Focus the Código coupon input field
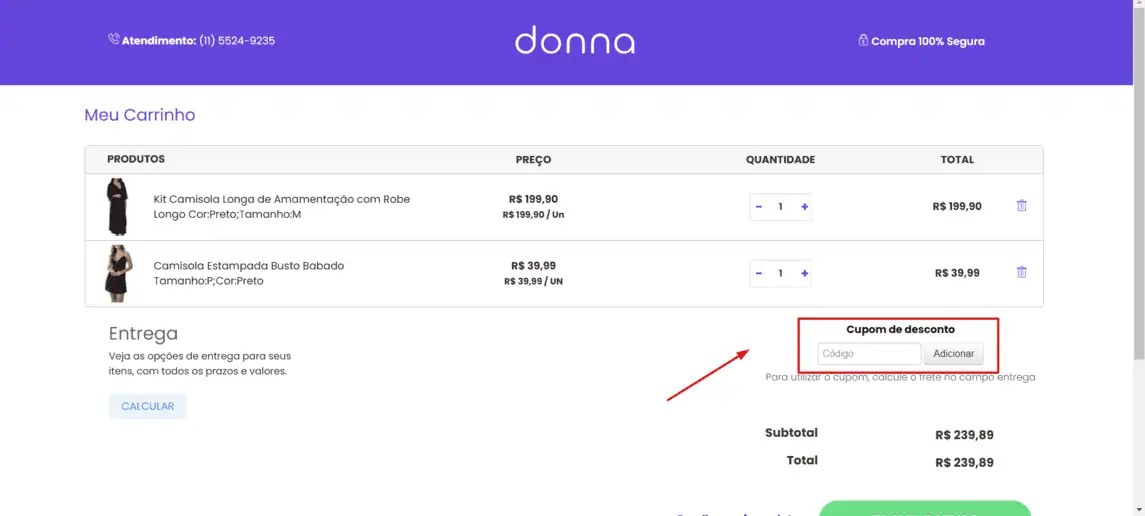The height and width of the screenshot is (516, 1145). pyautogui.click(x=869, y=354)
